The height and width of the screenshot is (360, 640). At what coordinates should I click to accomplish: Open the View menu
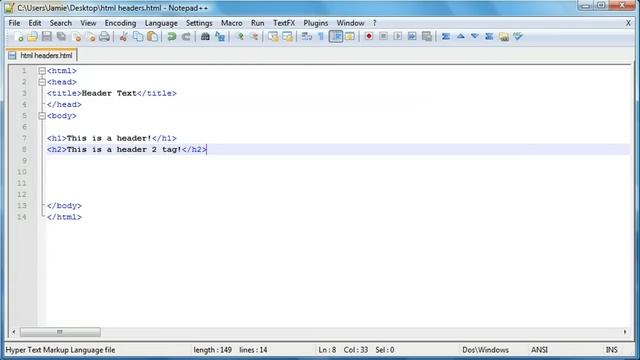88,23
